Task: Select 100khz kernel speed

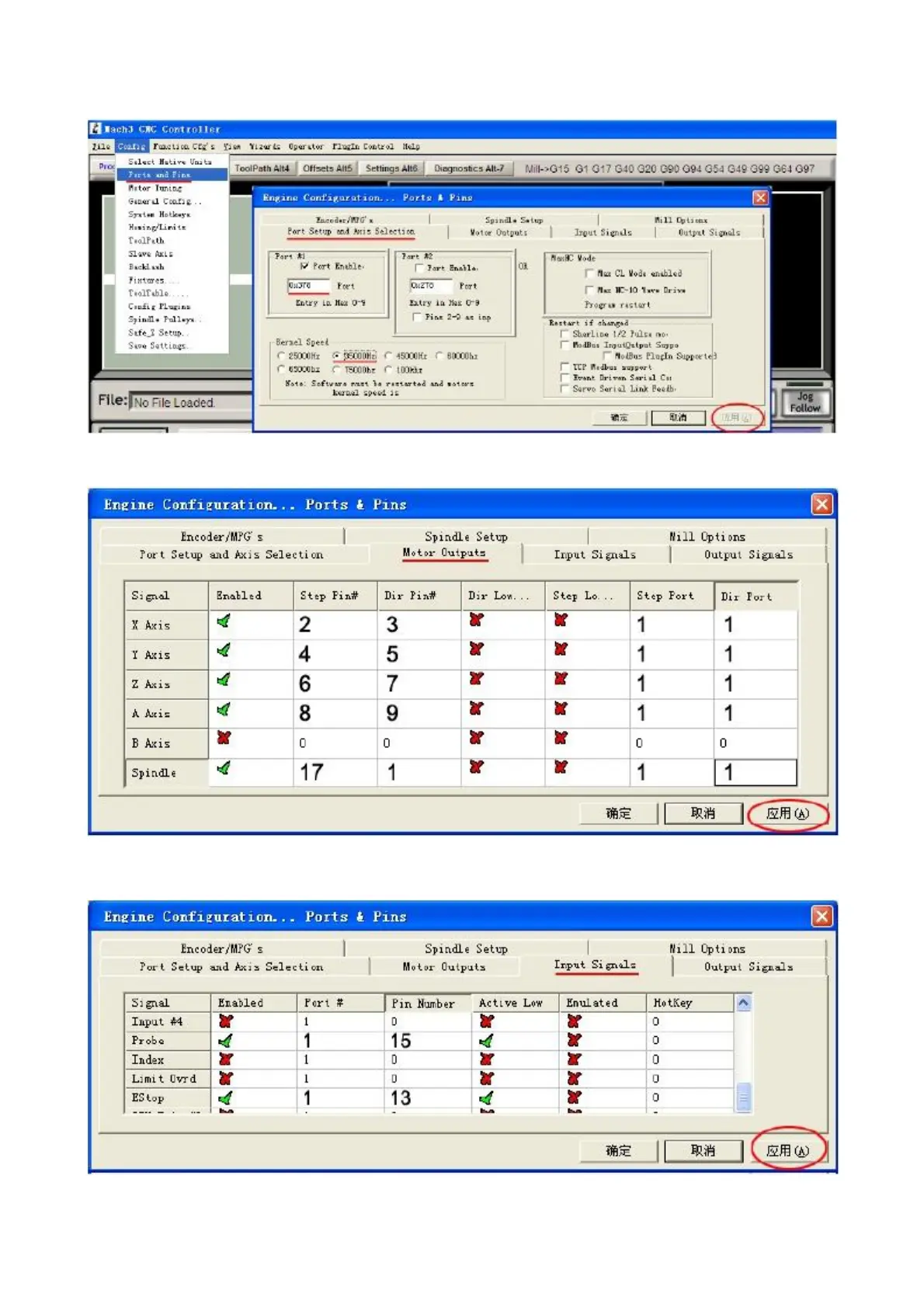Action: coord(387,370)
